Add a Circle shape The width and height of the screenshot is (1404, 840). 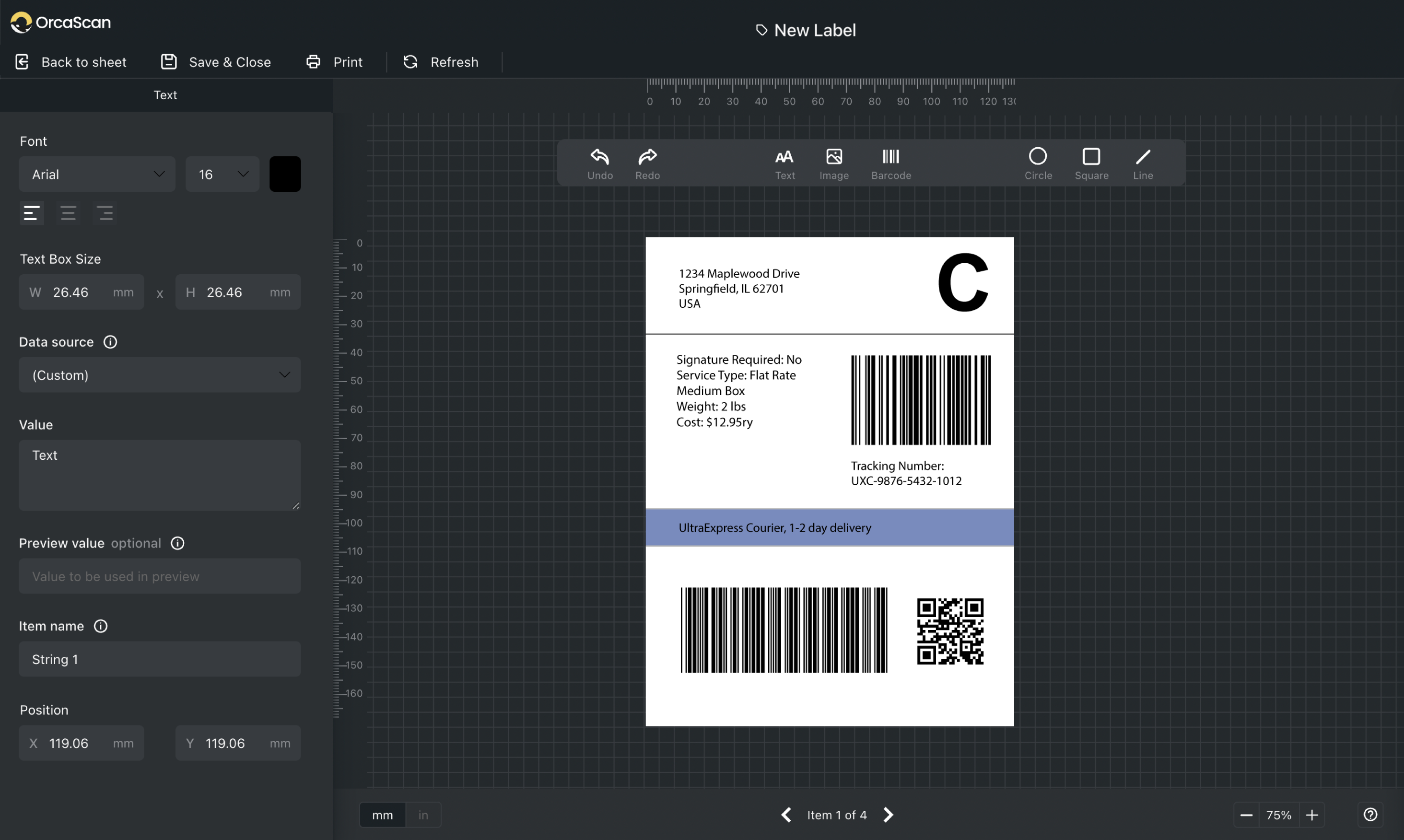tap(1038, 163)
